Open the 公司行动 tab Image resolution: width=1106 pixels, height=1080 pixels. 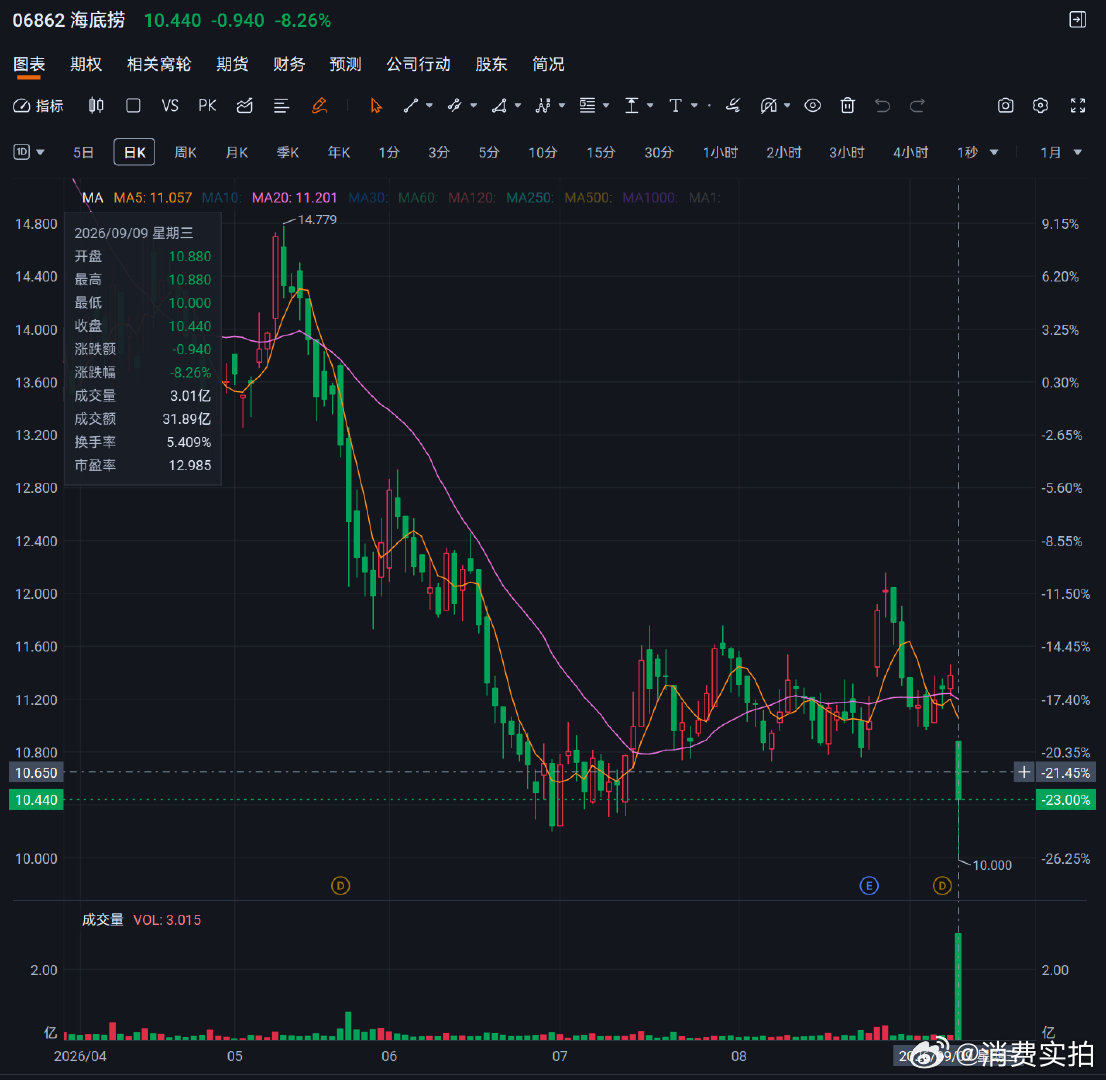[x=418, y=64]
